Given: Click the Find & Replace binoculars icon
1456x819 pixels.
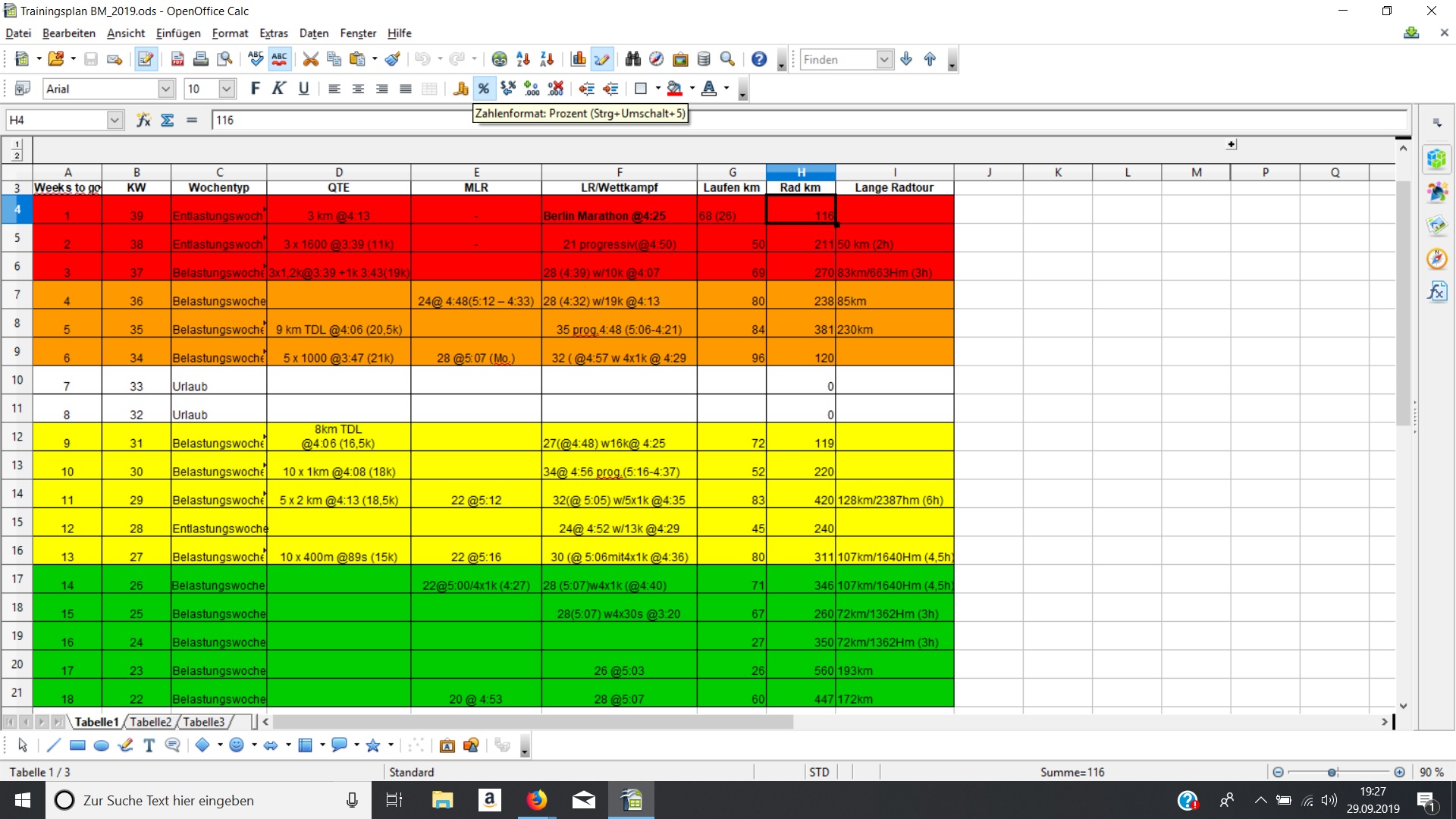Looking at the screenshot, I should click(633, 59).
